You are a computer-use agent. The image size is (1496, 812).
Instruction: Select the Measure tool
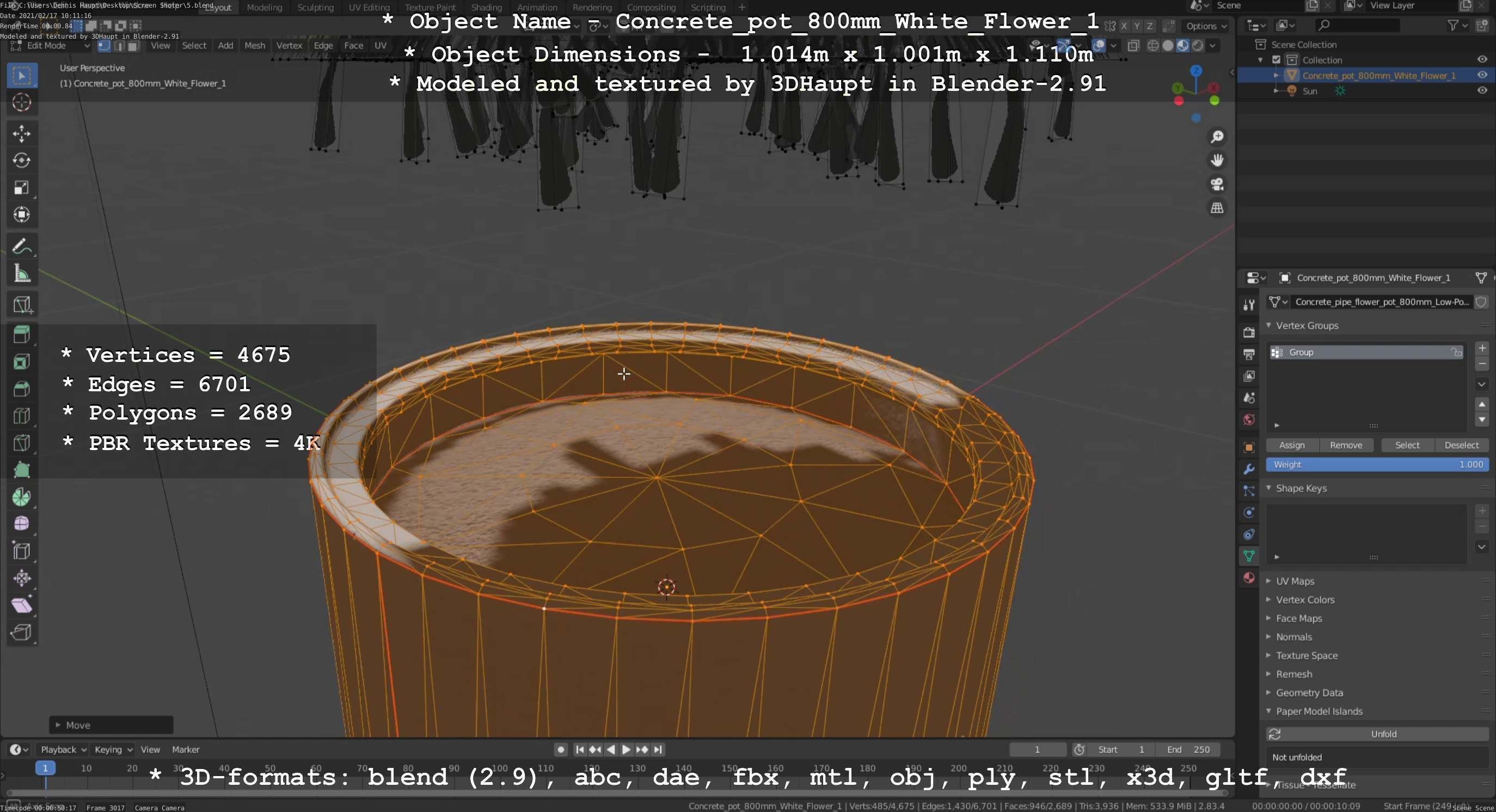coord(21,273)
